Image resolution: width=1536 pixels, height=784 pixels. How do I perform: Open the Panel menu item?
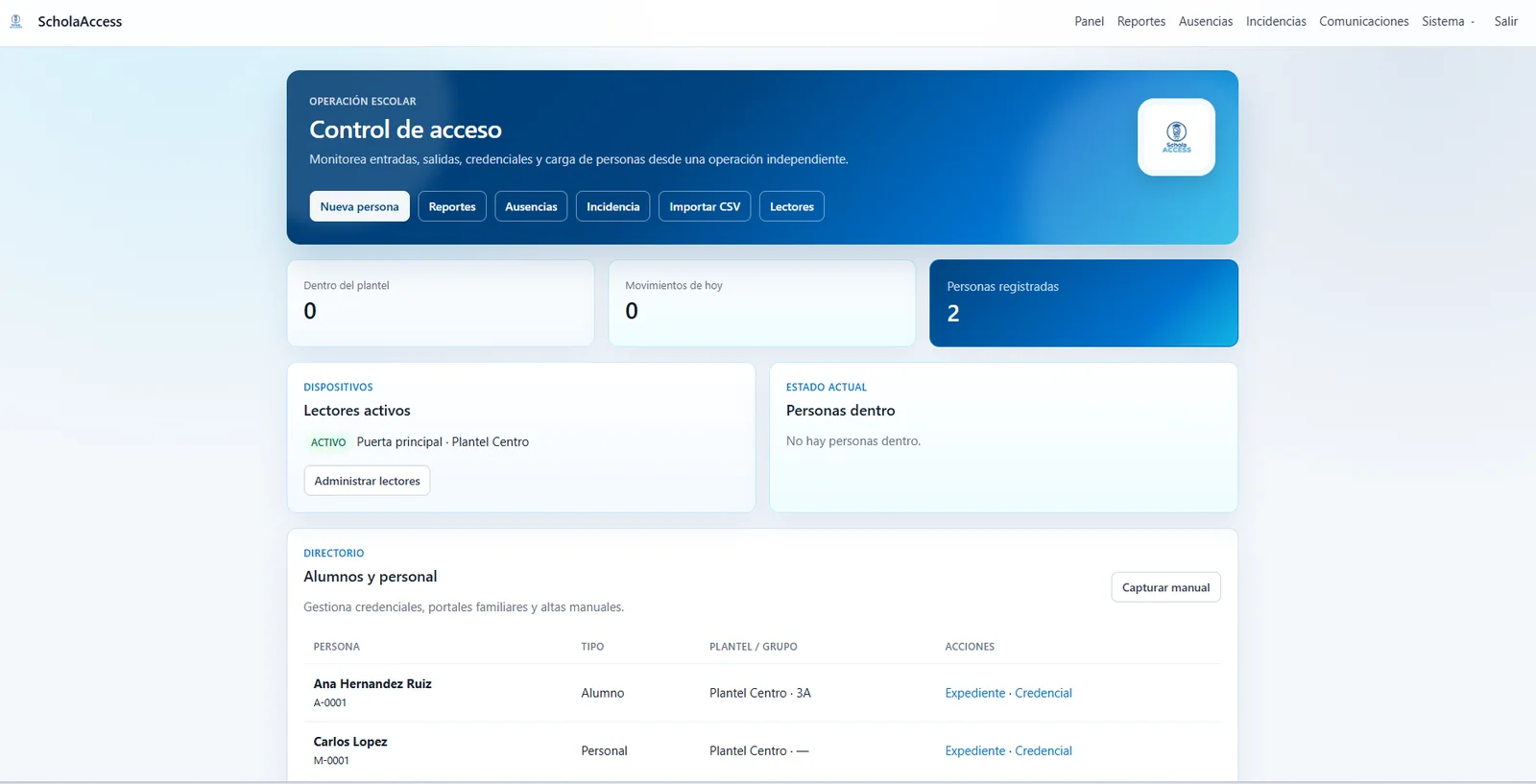(x=1089, y=21)
